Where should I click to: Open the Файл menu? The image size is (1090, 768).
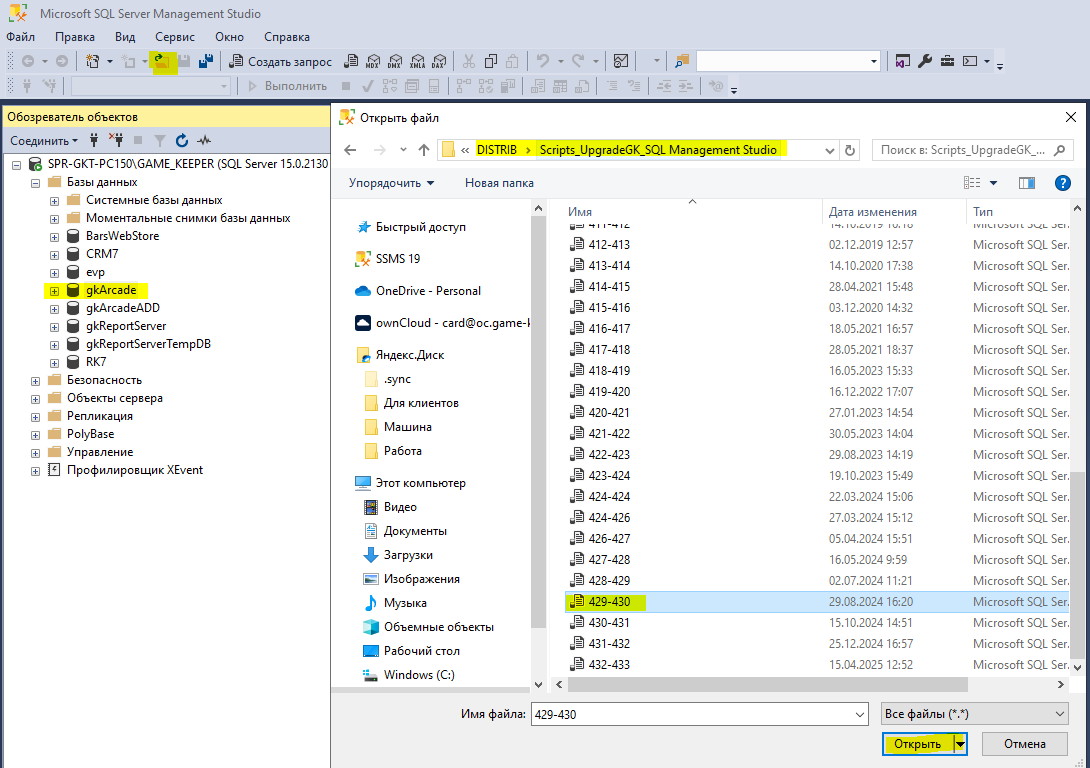point(21,37)
